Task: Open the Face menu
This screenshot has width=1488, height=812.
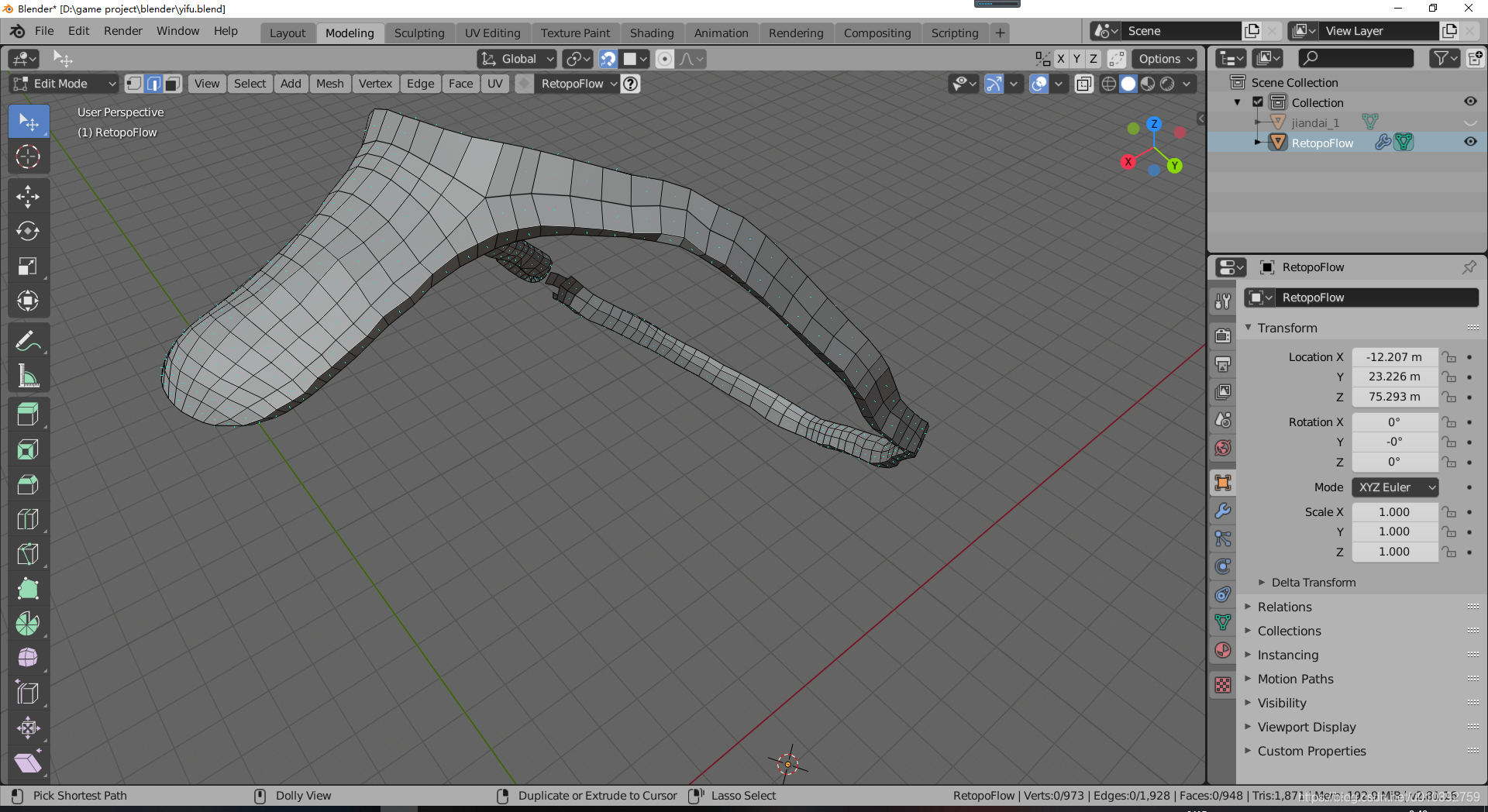Action: coord(460,84)
